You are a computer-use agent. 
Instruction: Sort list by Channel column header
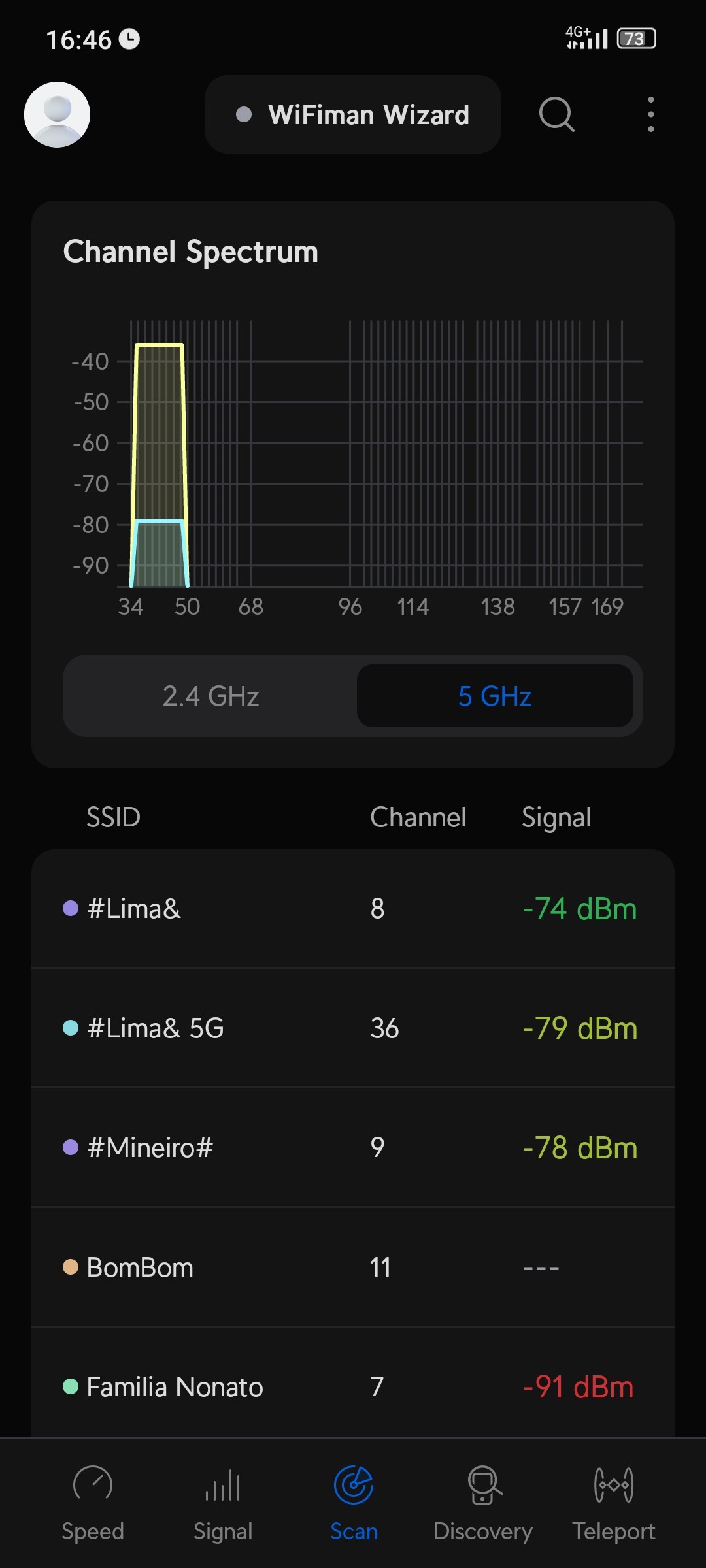tap(418, 817)
